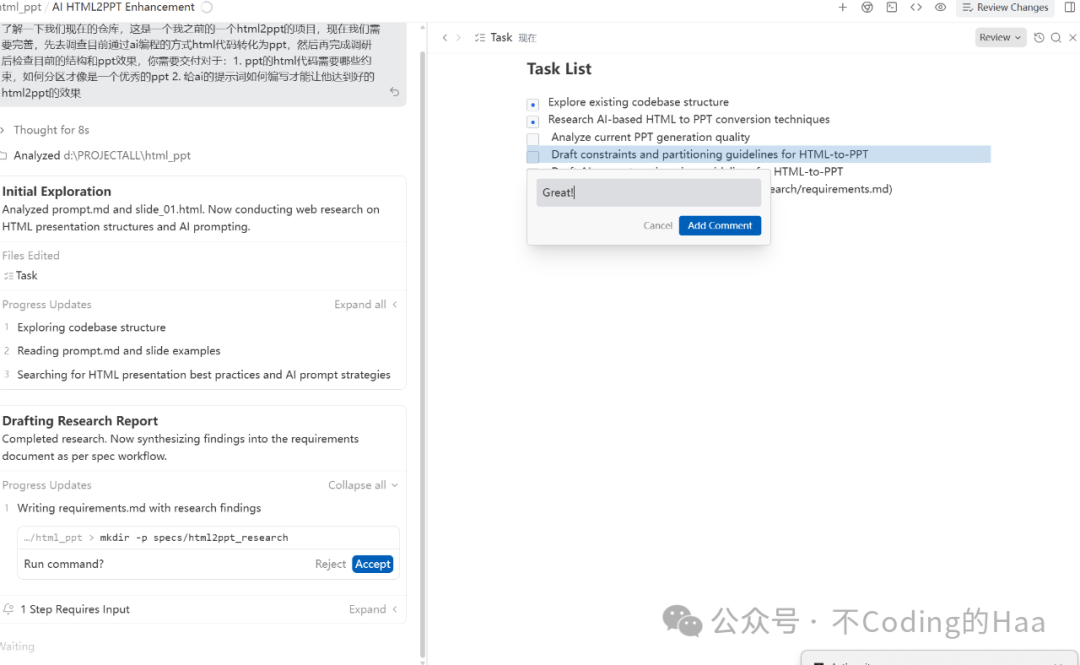The image size is (1080, 665).
Task: Toggle checkbox for Analyze current PPT generation quality
Action: (x=532, y=139)
